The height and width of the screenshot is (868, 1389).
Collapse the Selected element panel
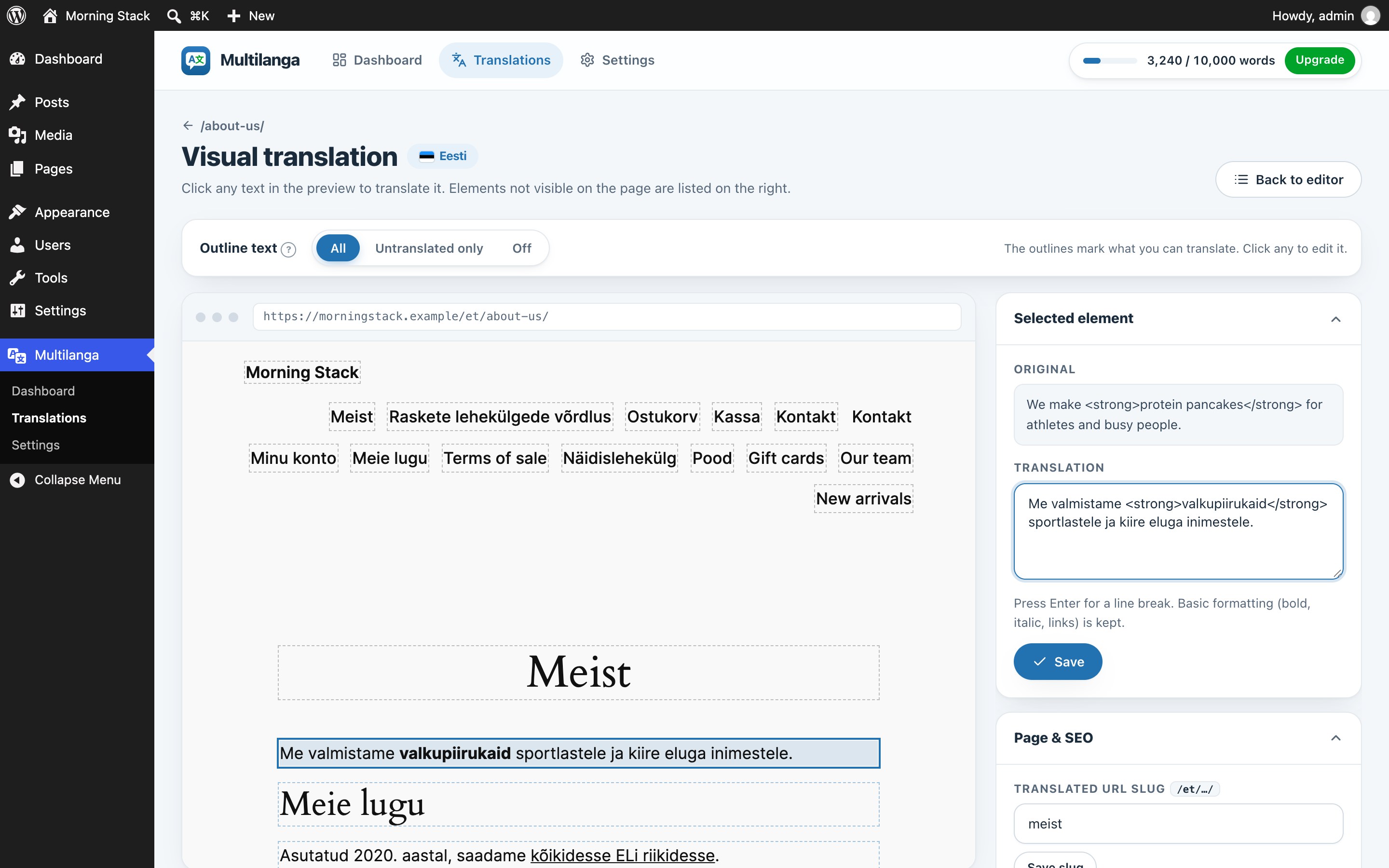[x=1335, y=319]
